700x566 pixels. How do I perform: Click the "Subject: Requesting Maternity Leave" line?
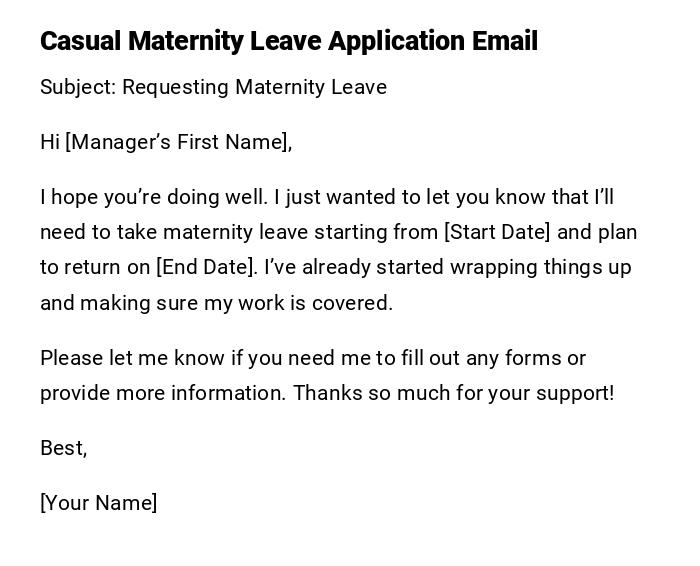[x=213, y=87]
